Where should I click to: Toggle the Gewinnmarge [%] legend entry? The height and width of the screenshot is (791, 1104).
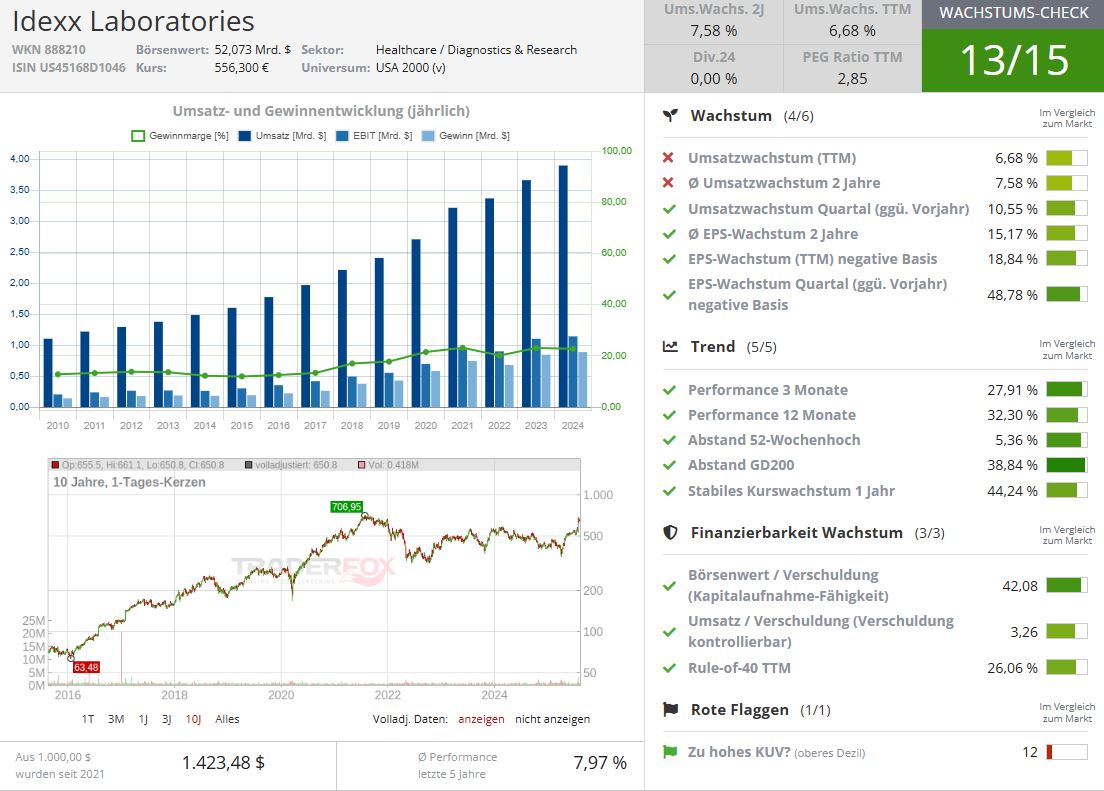coord(180,136)
